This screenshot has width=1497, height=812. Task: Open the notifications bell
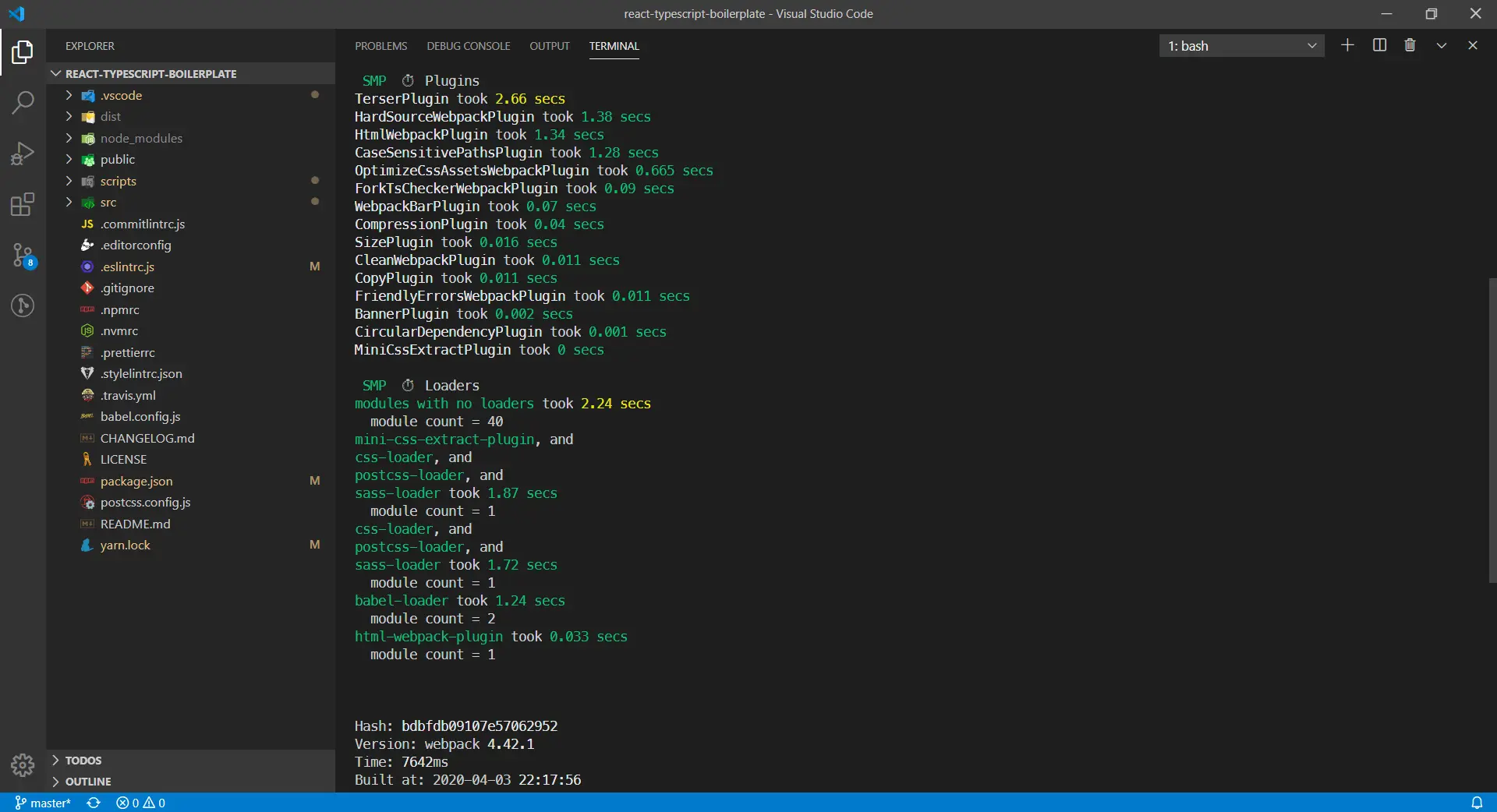coord(1477,803)
